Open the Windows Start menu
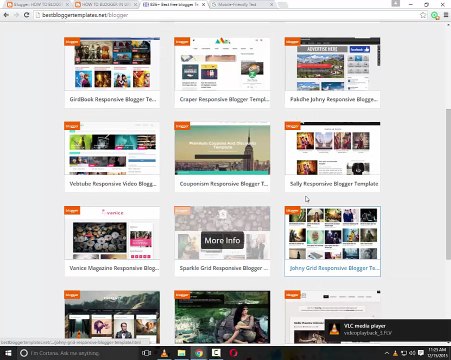This screenshot has height=360, width=451. [8, 353]
